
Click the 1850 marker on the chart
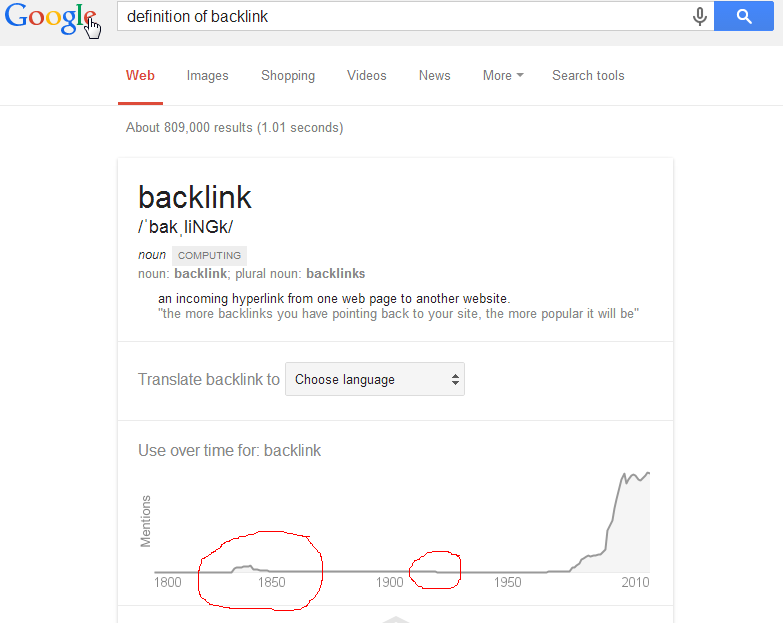271,582
